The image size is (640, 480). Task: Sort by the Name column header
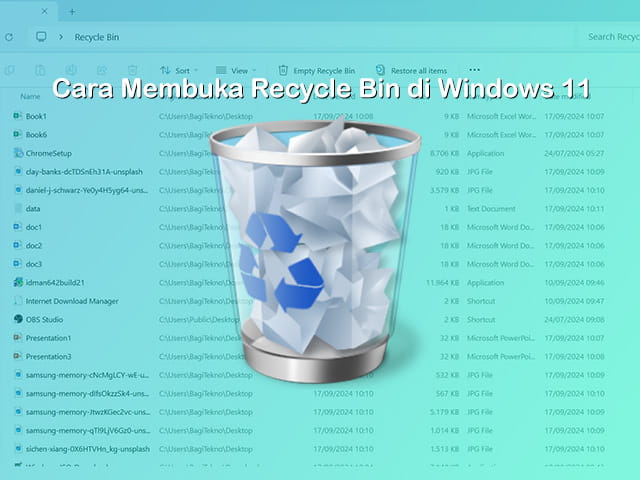[x=30, y=97]
